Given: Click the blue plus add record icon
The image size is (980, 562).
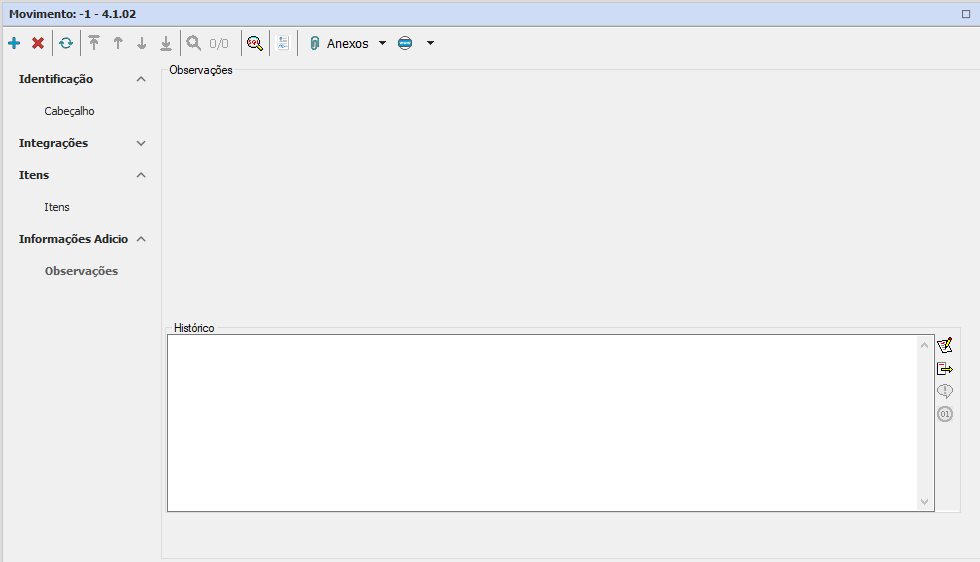Looking at the screenshot, I should 14,43.
